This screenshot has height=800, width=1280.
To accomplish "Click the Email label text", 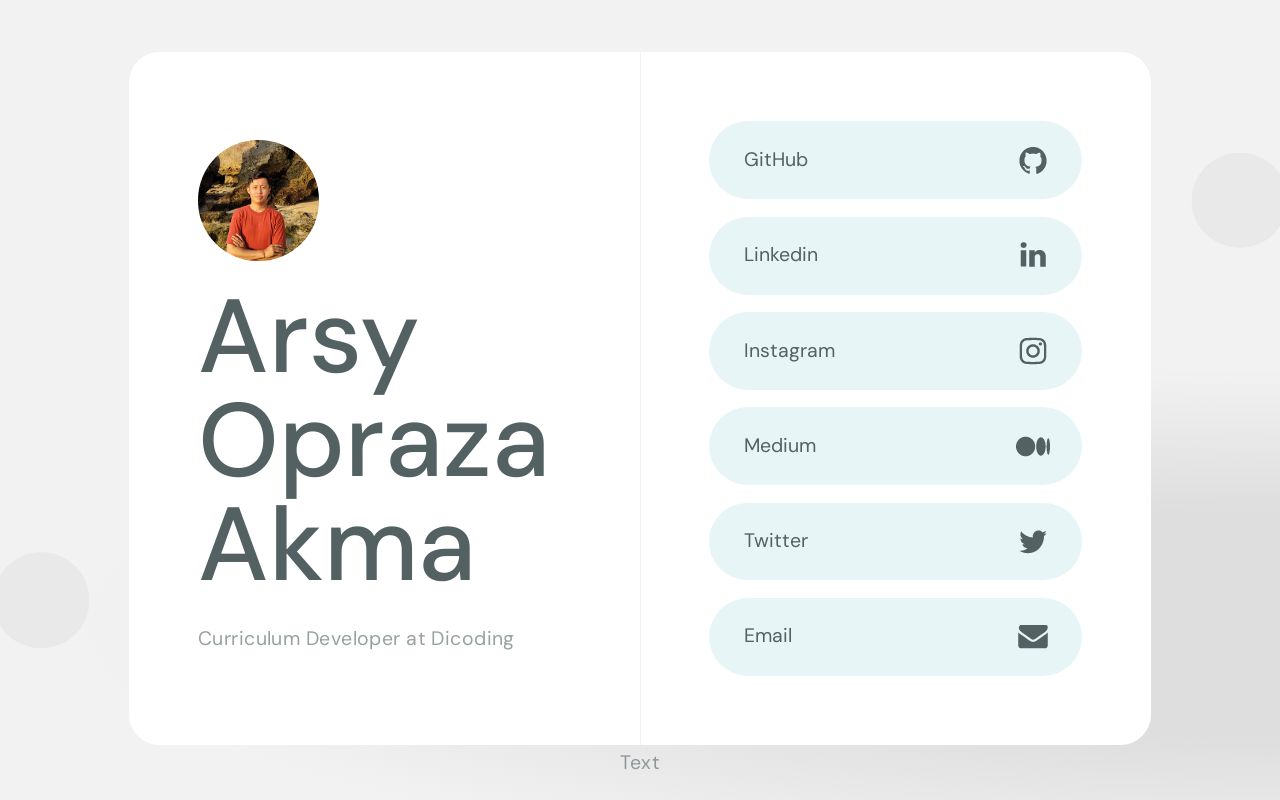I will tap(768, 636).
